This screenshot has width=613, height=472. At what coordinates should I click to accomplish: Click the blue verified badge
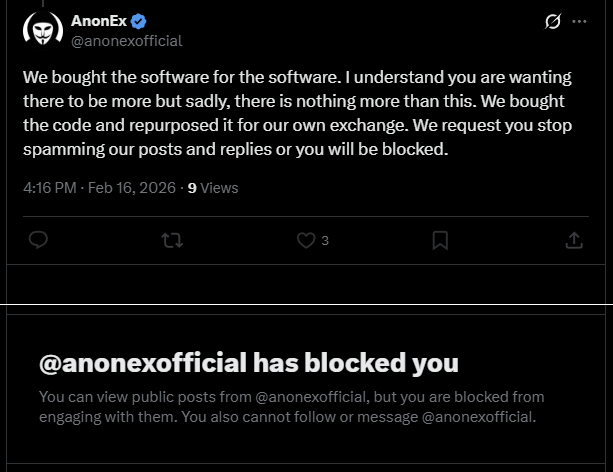coord(139,21)
